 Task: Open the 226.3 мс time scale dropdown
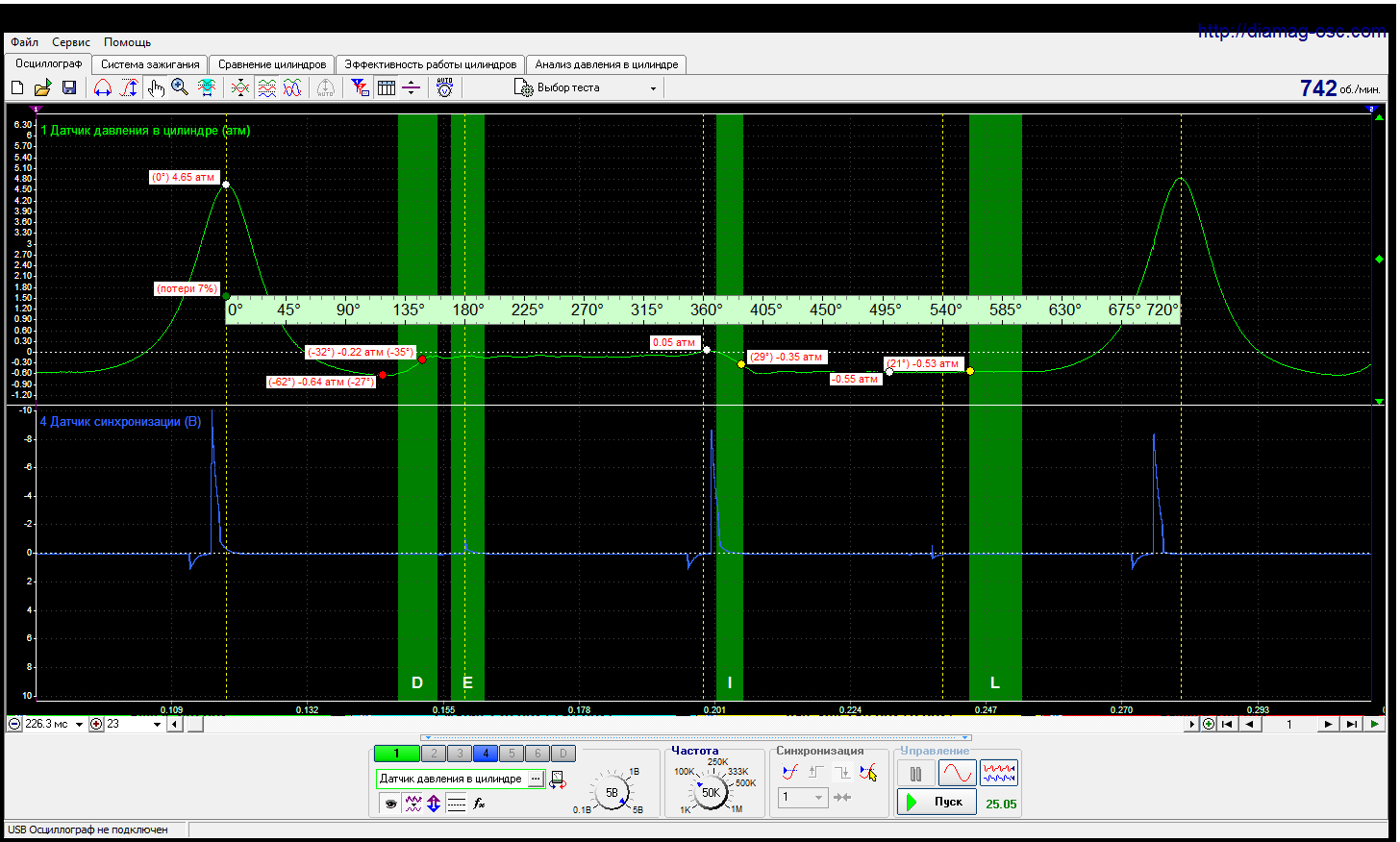80,724
